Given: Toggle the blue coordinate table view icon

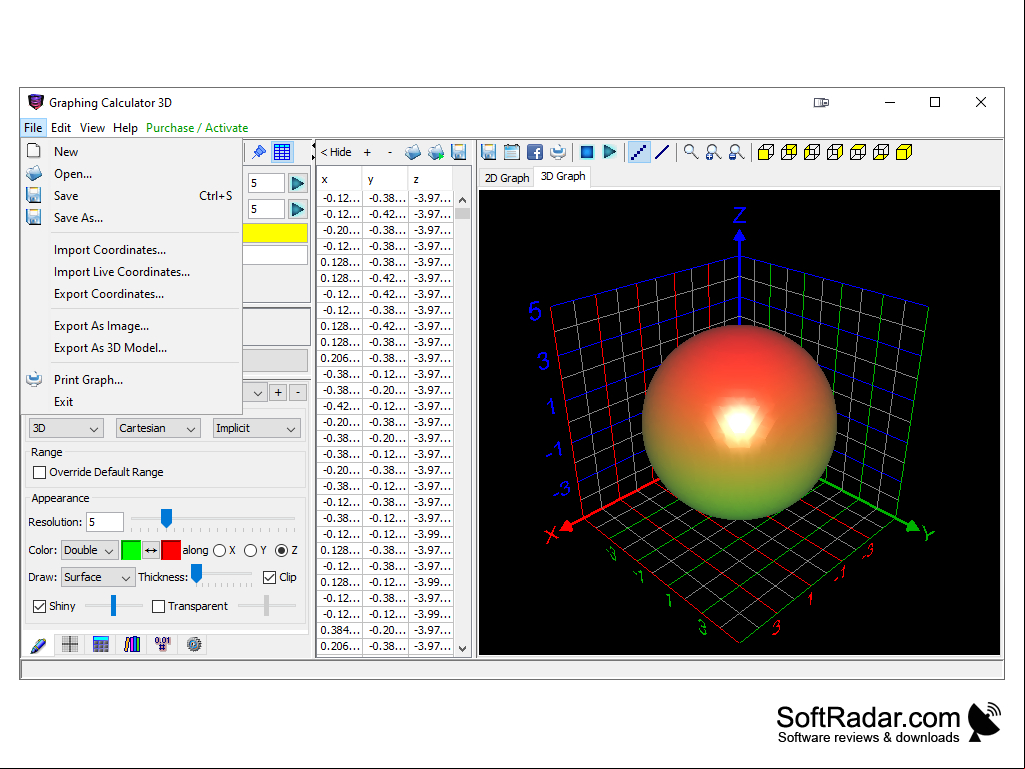Looking at the screenshot, I should (x=282, y=152).
